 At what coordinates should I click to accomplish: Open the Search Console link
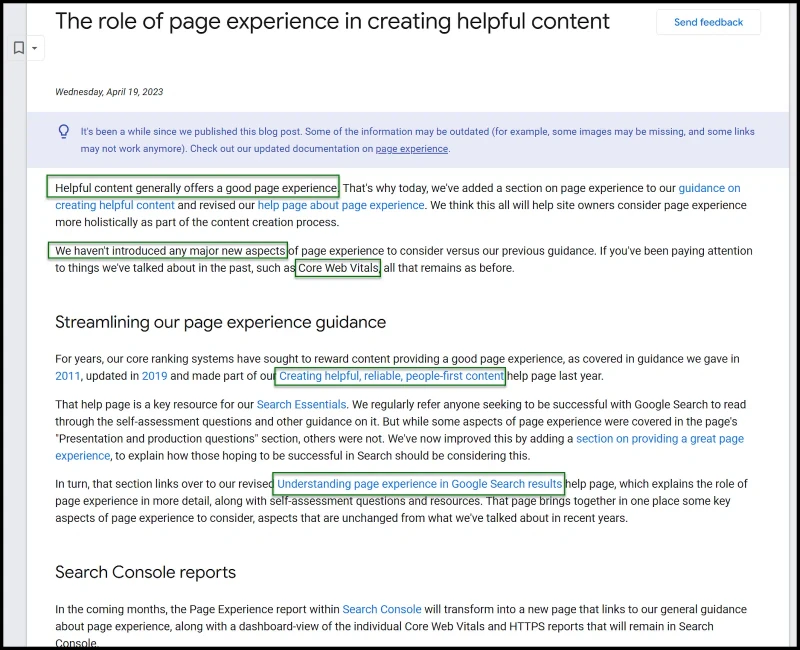coord(382,609)
